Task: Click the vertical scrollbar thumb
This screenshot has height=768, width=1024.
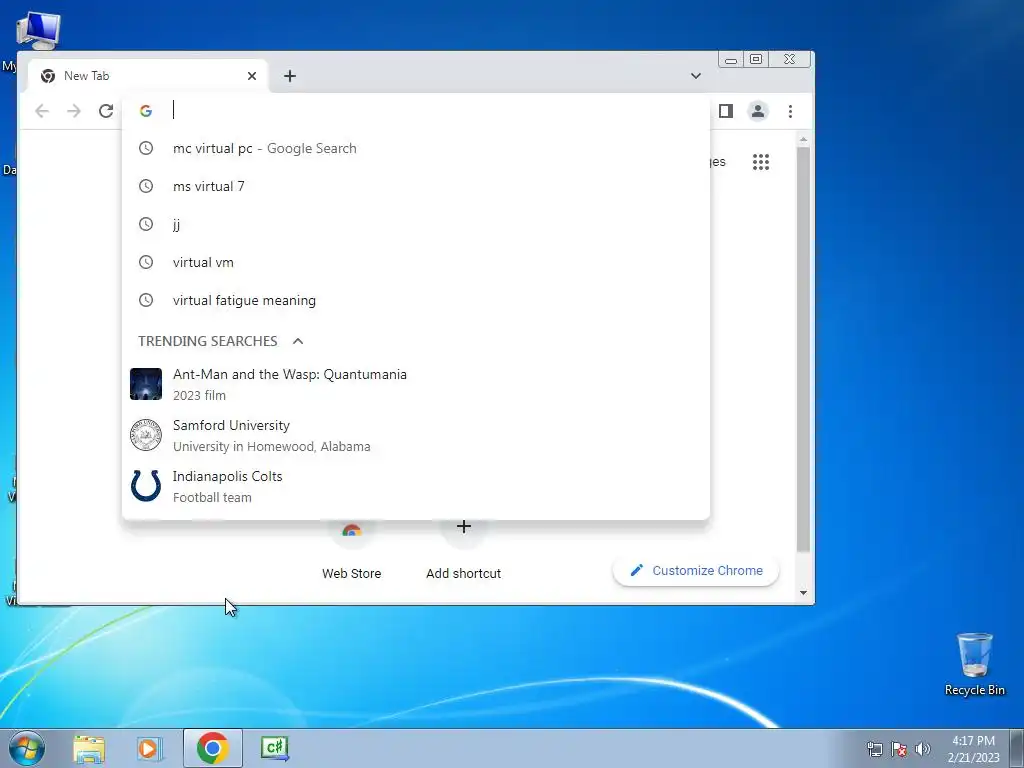Action: (803, 349)
